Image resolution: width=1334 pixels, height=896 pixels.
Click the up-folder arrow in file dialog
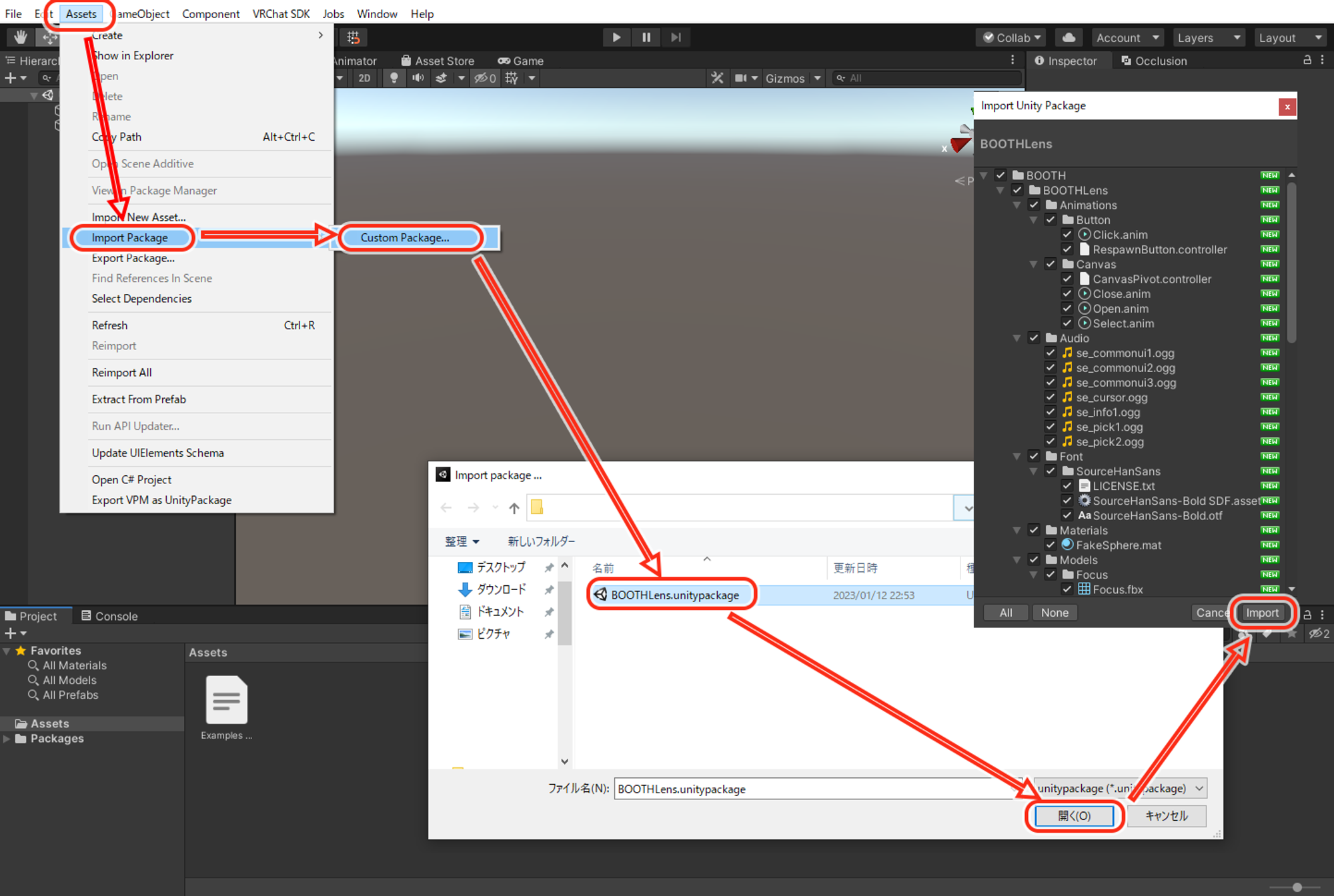tap(514, 508)
